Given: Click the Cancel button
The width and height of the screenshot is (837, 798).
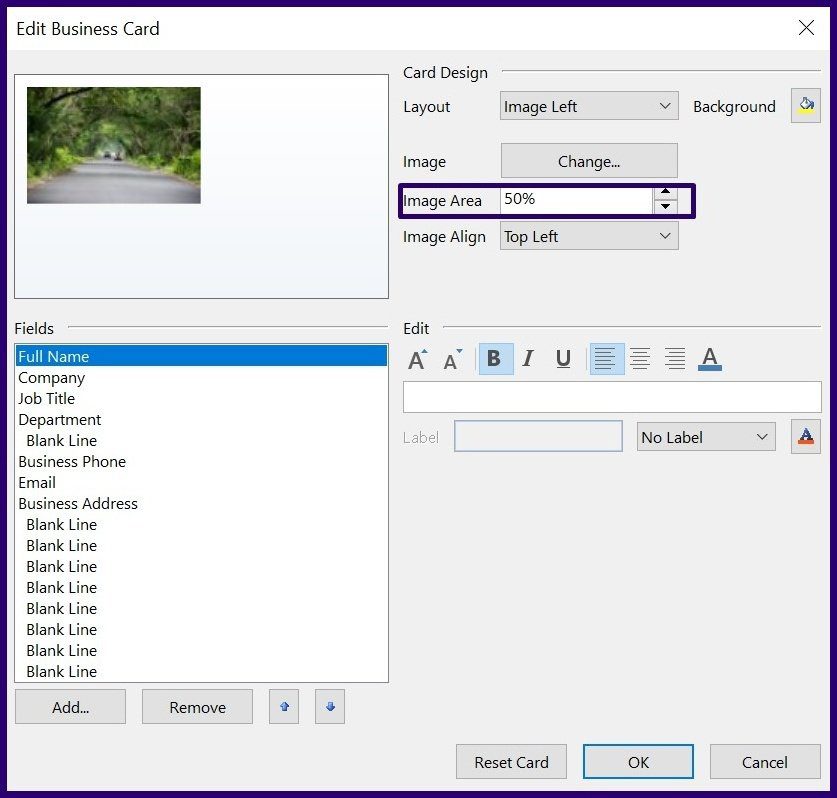Looking at the screenshot, I should (x=765, y=762).
